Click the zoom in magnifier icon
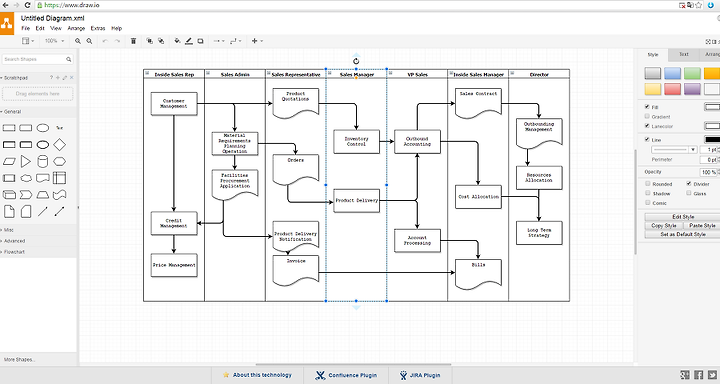 coord(78,41)
